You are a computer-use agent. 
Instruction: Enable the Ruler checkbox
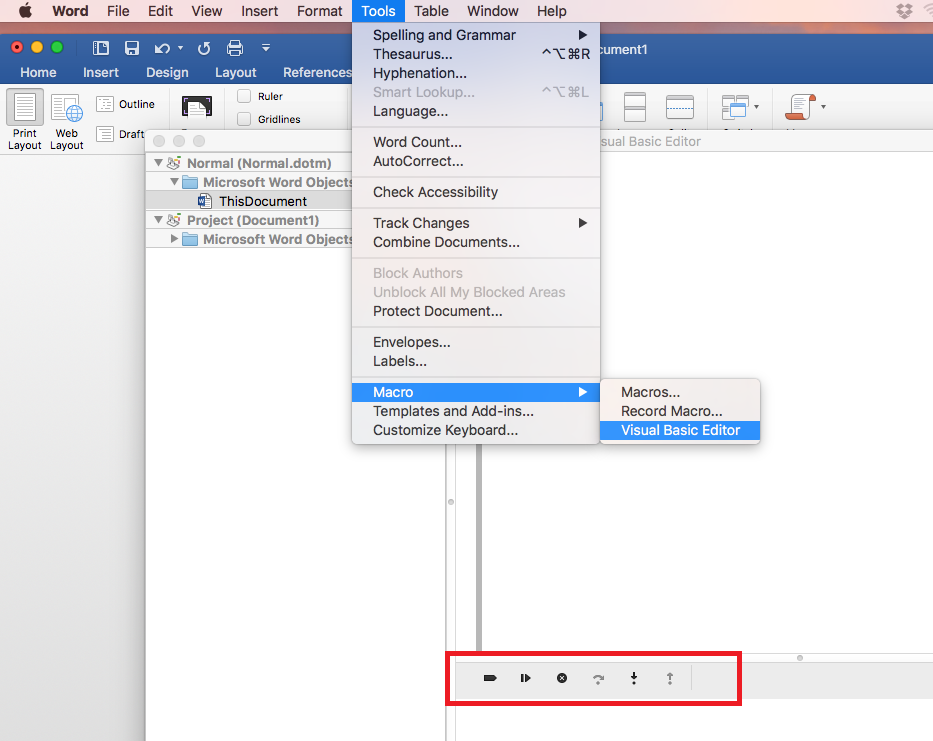[244, 96]
